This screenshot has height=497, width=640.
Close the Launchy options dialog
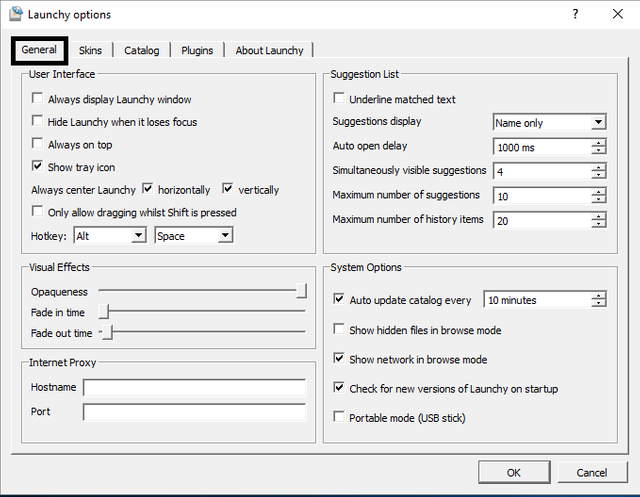point(618,14)
